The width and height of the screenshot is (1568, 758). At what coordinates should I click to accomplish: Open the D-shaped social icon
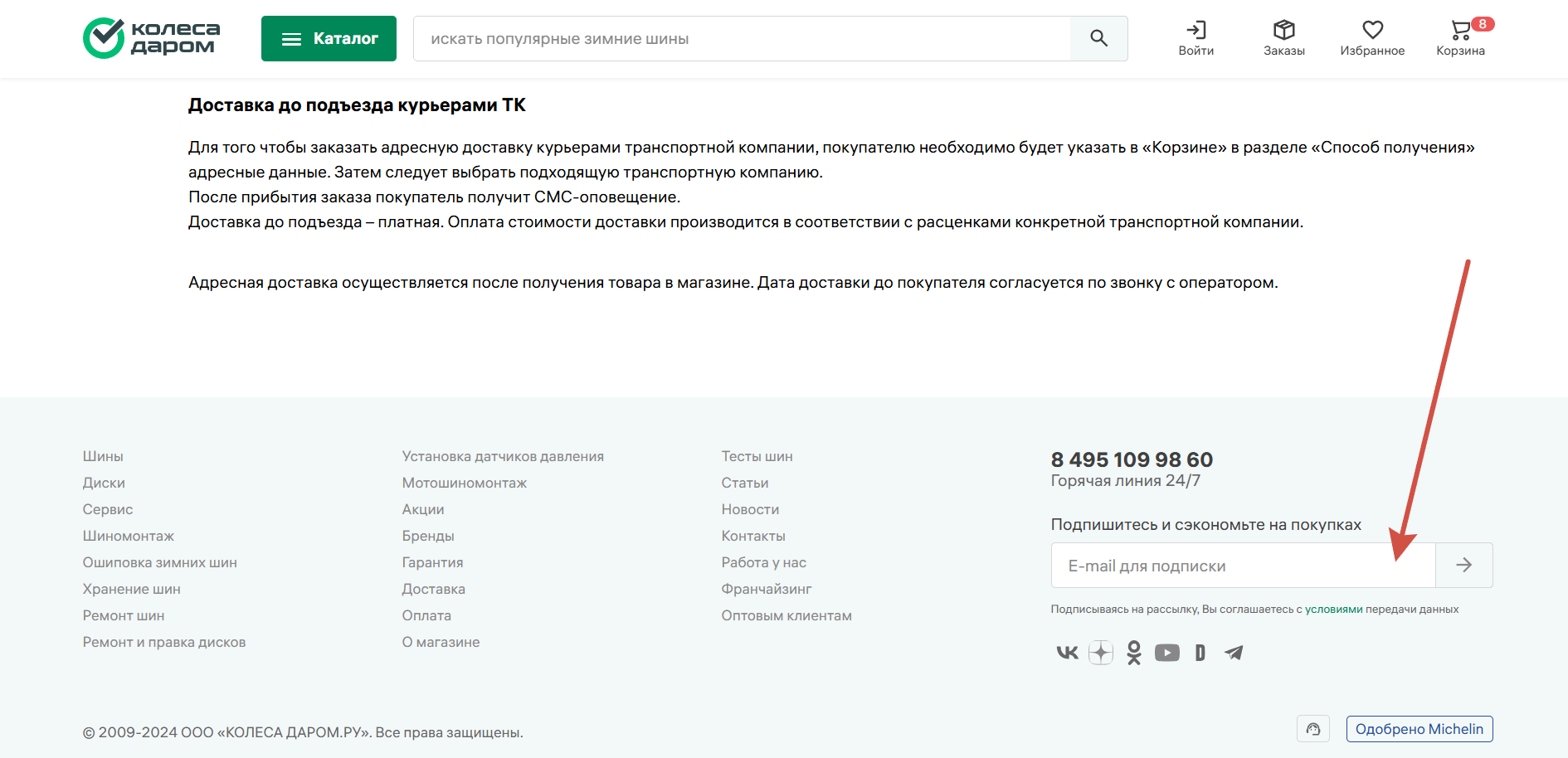click(1200, 653)
